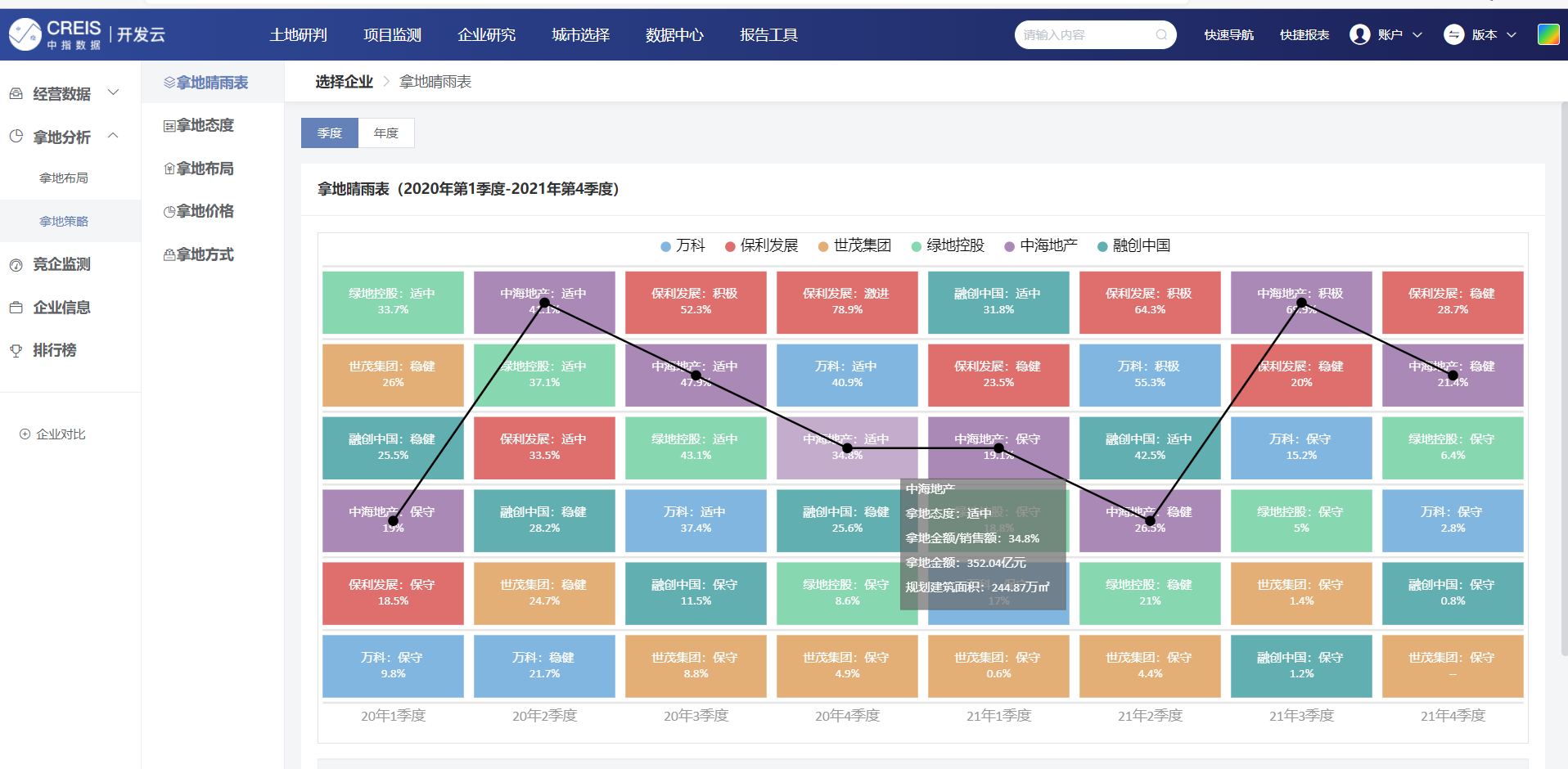Image resolution: width=1568 pixels, height=769 pixels.
Task: Click the version switch icon
Action: point(1454,34)
